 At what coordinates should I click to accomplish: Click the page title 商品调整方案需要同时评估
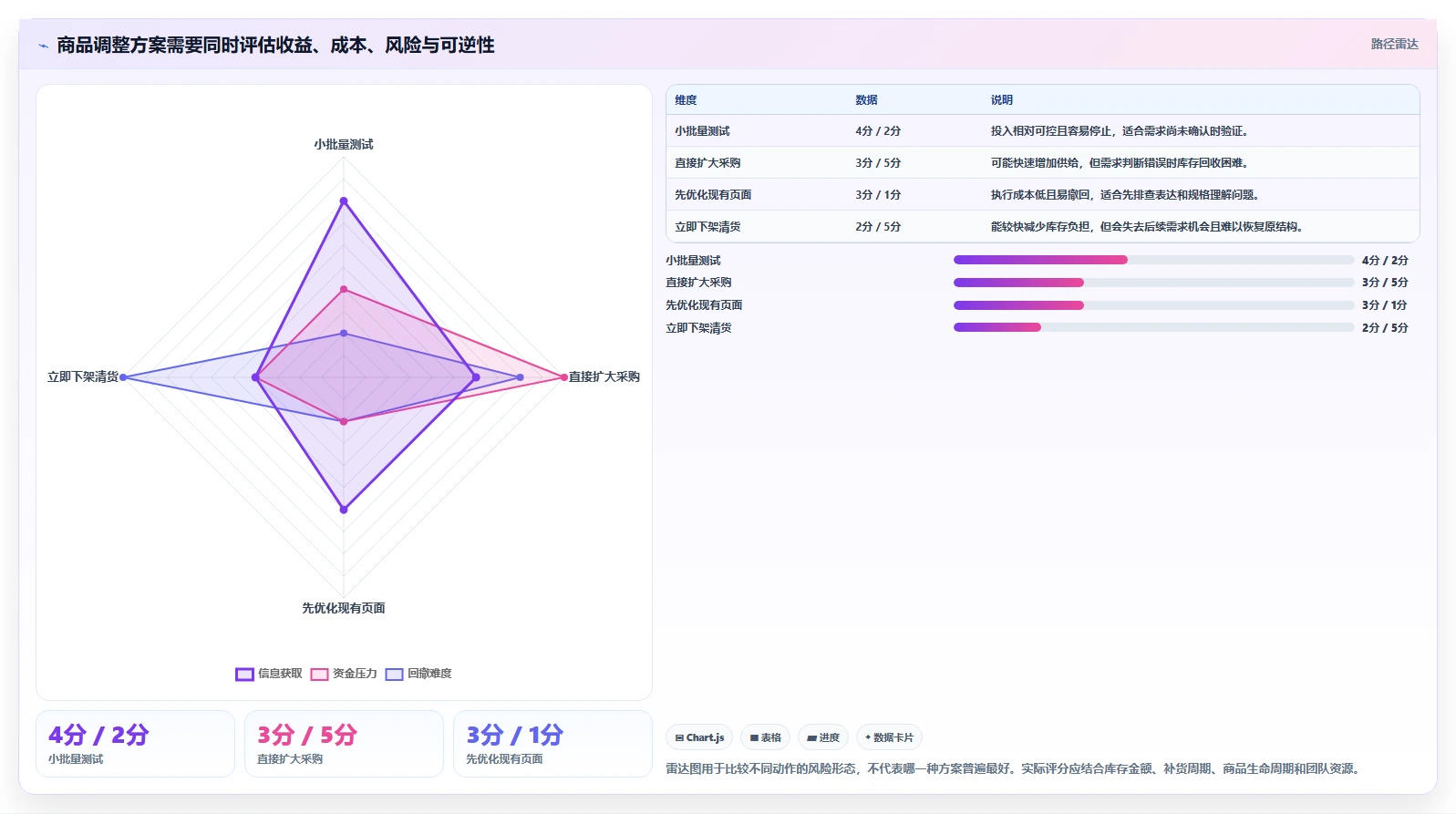(x=275, y=46)
